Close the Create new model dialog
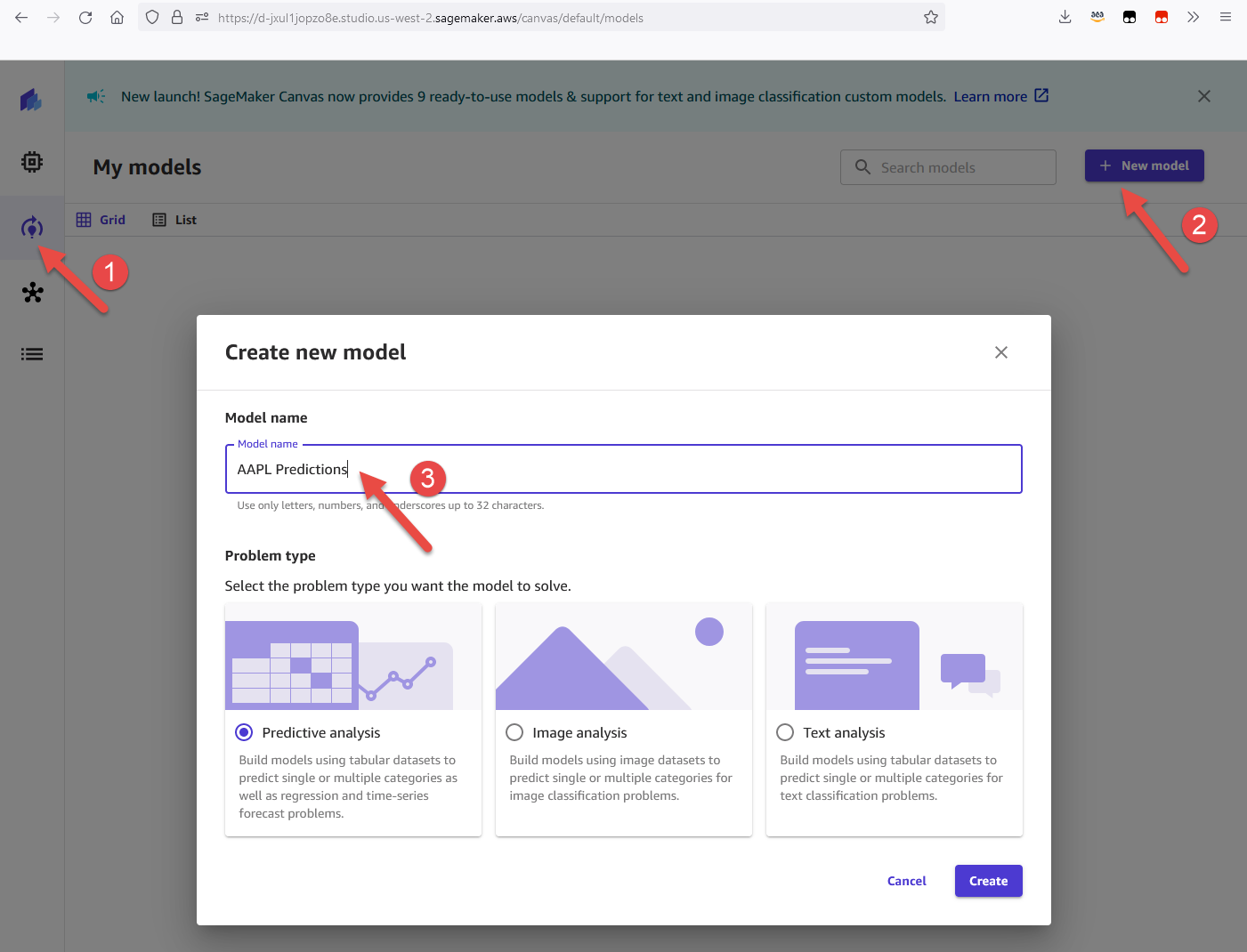This screenshot has height=952, width=1247. (x=1001, y=352)
